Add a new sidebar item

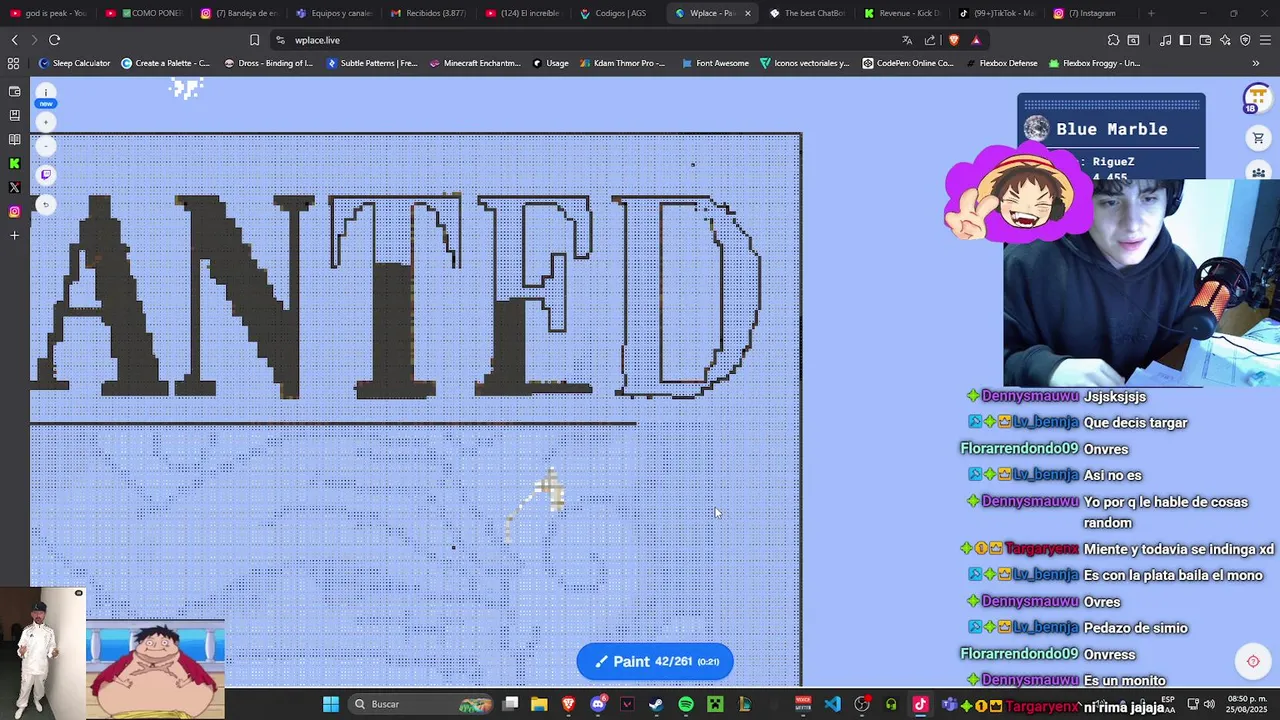click(14, 235)
